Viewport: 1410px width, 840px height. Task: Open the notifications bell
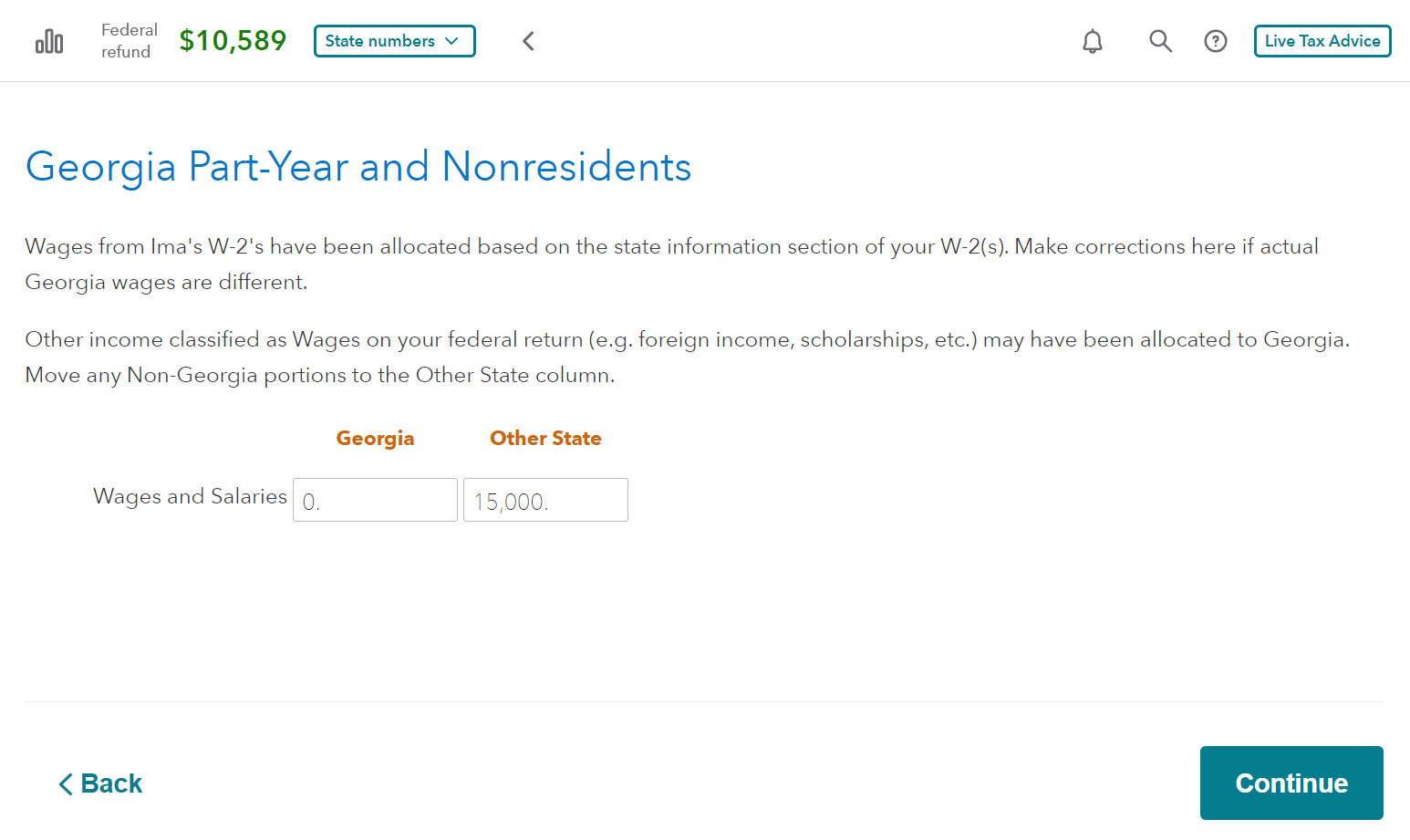1092,41
